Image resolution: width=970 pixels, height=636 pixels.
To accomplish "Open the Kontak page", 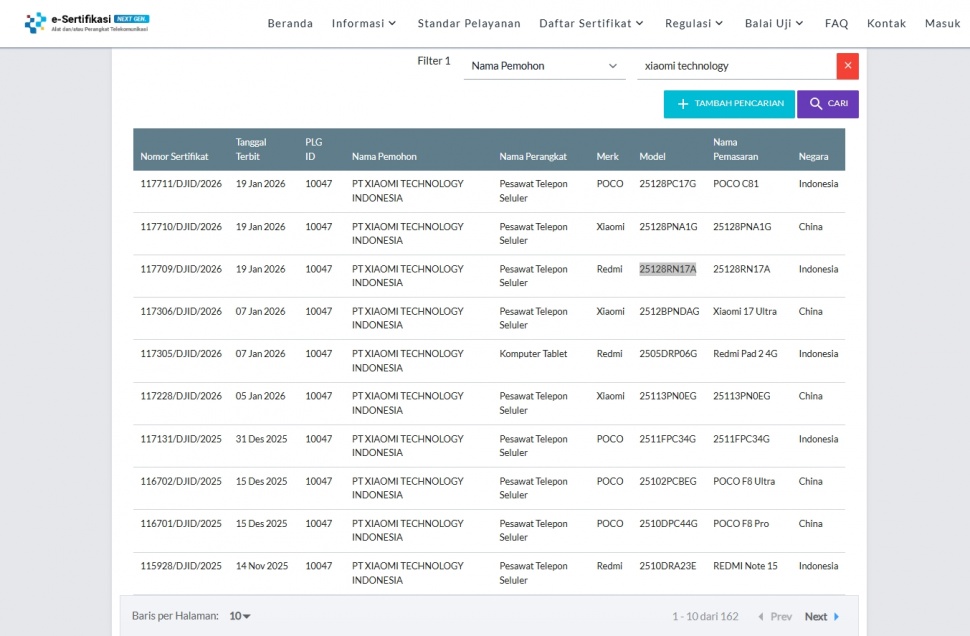I will (886, 23).
